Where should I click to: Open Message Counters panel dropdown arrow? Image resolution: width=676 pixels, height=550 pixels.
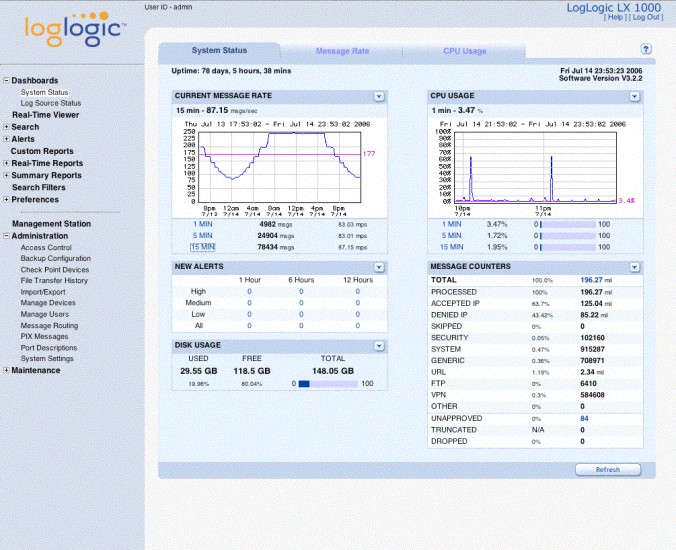(x=635, y=267)
